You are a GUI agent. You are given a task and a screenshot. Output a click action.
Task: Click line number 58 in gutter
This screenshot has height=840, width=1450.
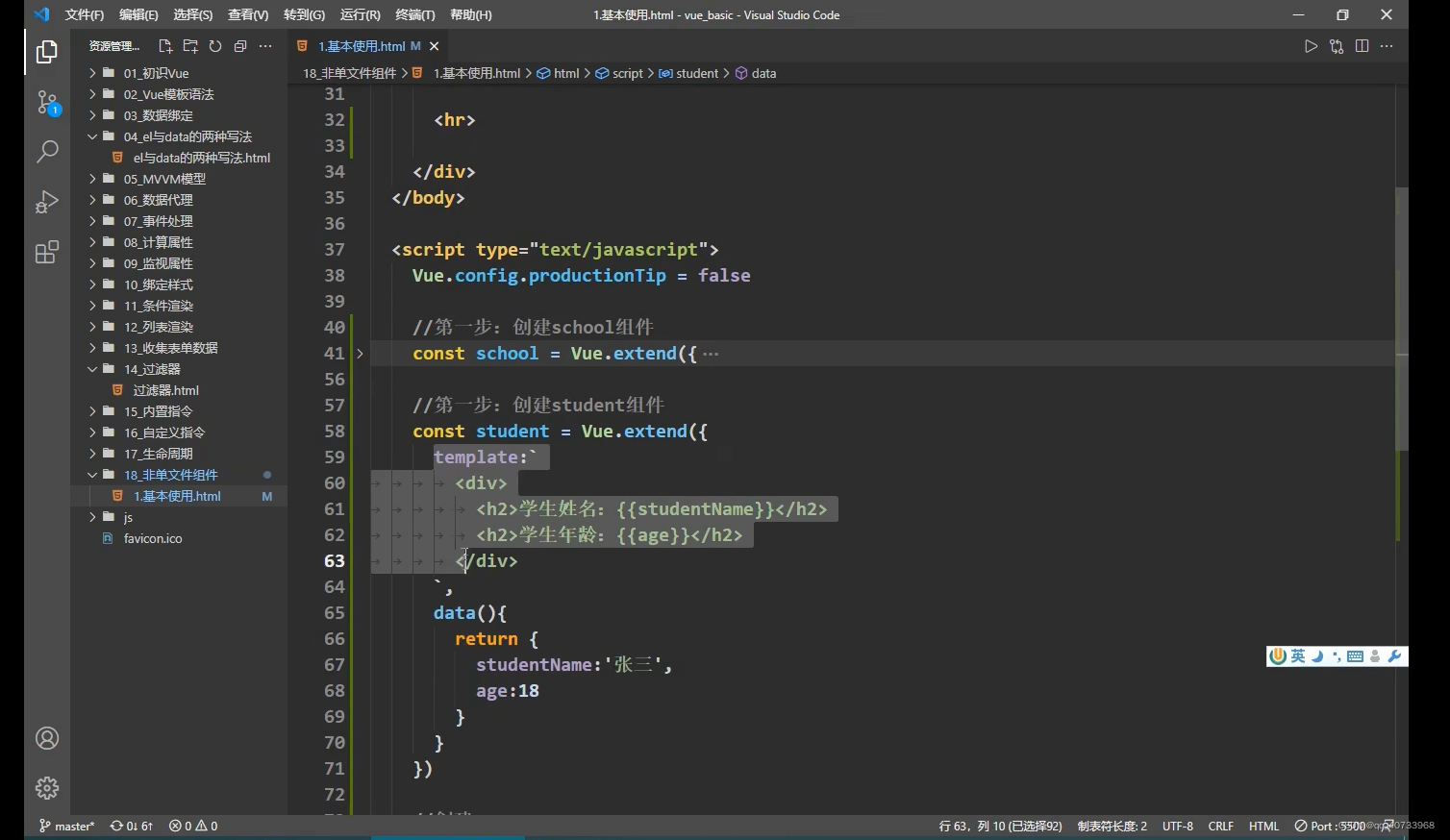coord(334,432)
